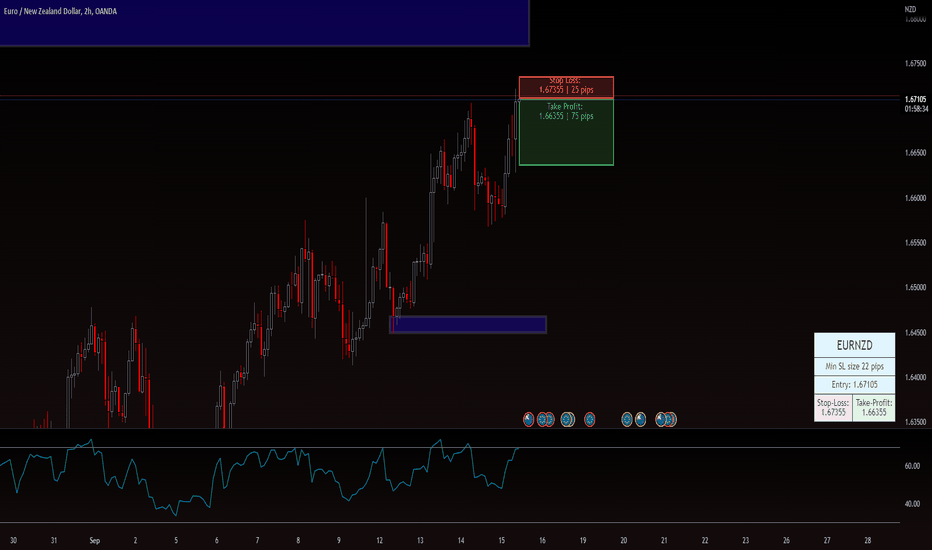Click the Sep label on the time axis

95,540
